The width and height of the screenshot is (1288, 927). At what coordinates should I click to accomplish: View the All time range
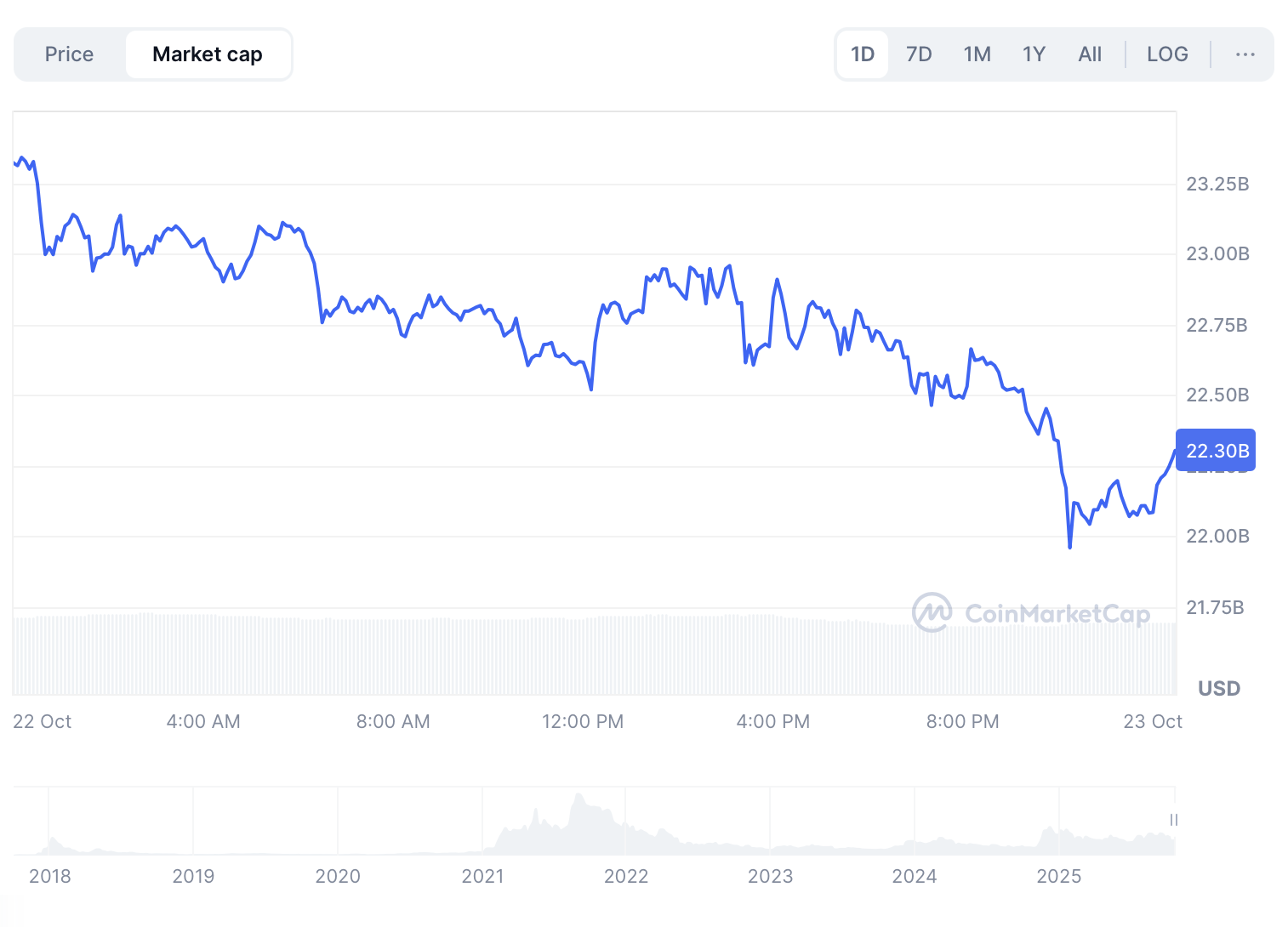point(1090,54)
